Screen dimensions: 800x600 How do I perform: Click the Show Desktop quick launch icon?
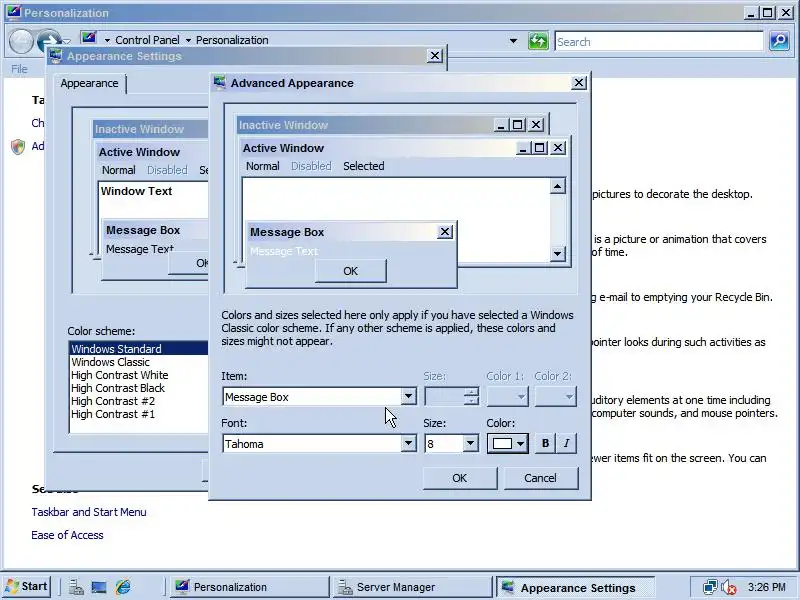(99, 587)
